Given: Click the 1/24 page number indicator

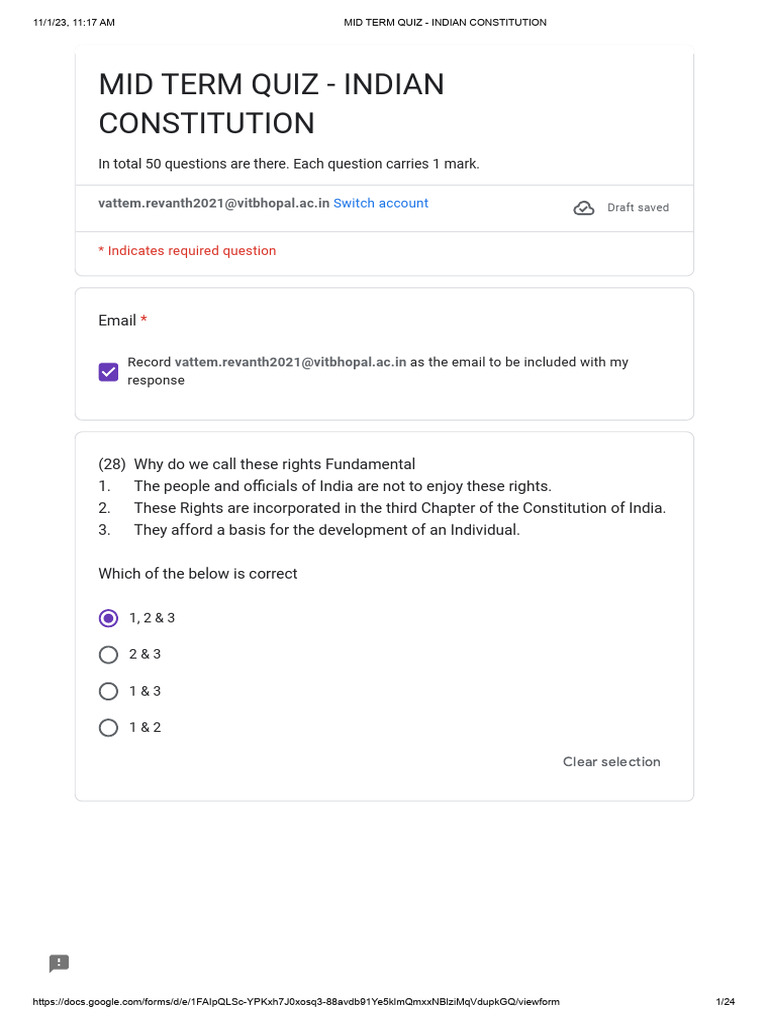Looking at the screenshot, I should (725, 1002).
